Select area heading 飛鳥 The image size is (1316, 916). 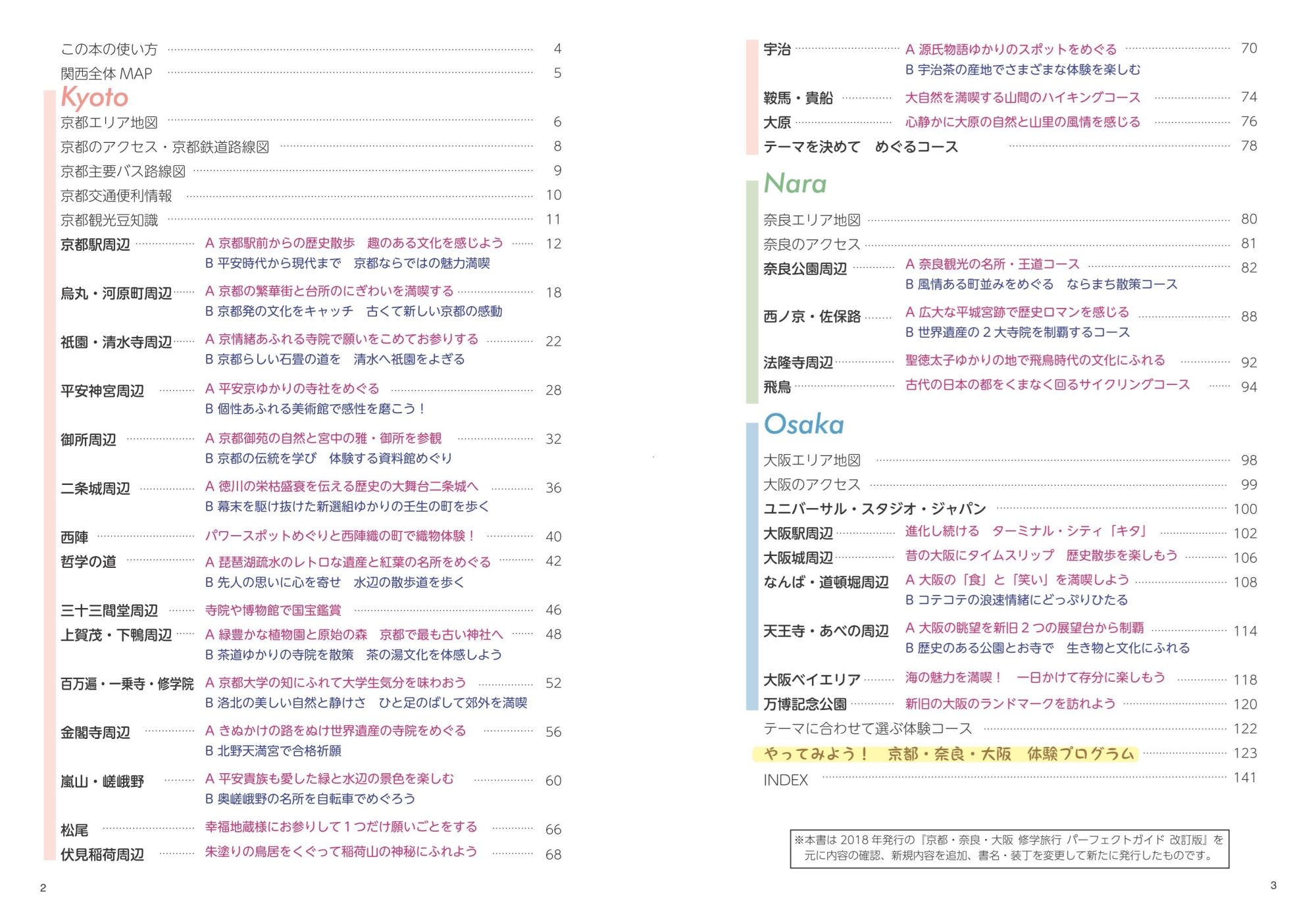777,387
